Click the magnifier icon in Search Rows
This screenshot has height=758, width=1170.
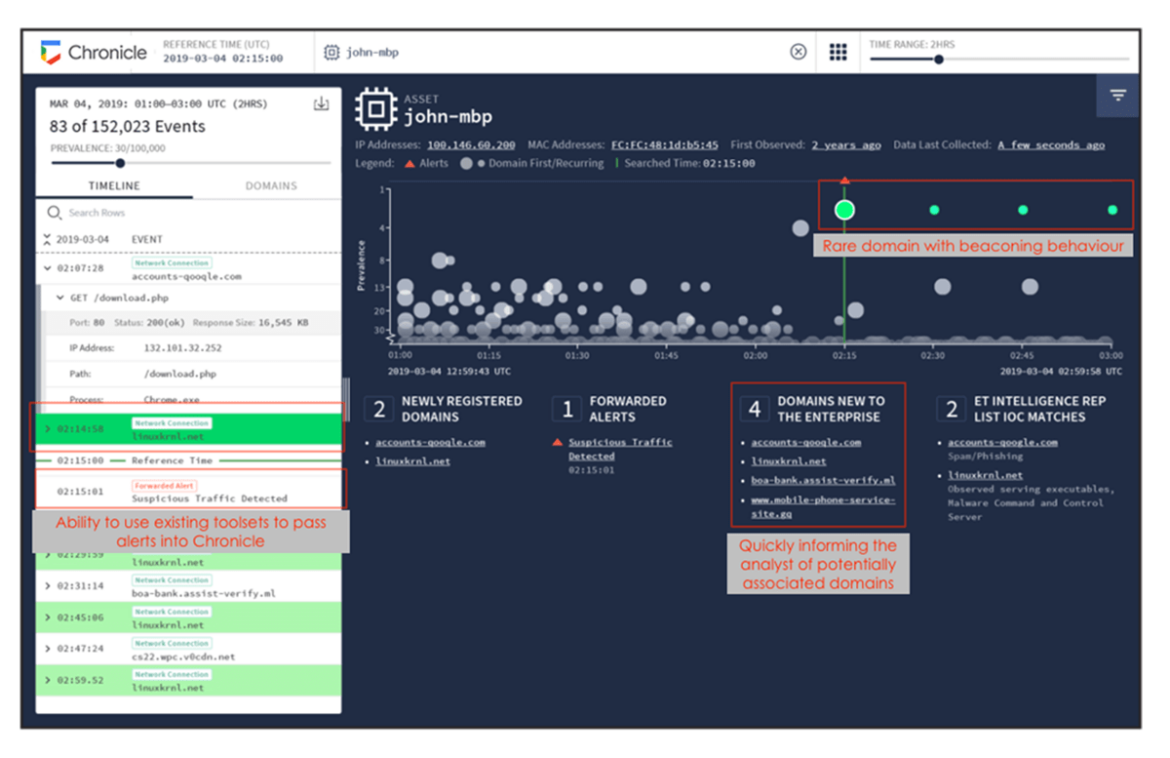54,213
